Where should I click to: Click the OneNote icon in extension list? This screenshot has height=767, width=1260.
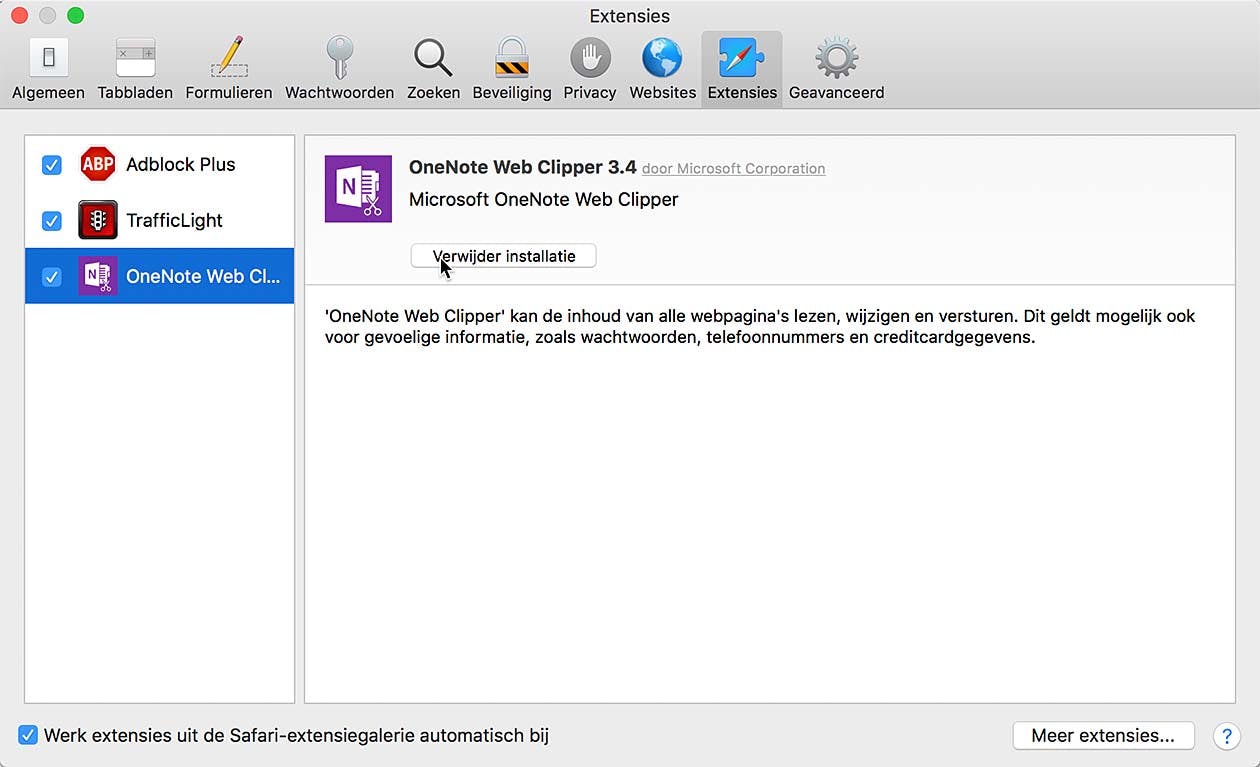pyautogui.click(x=98, y=276)
